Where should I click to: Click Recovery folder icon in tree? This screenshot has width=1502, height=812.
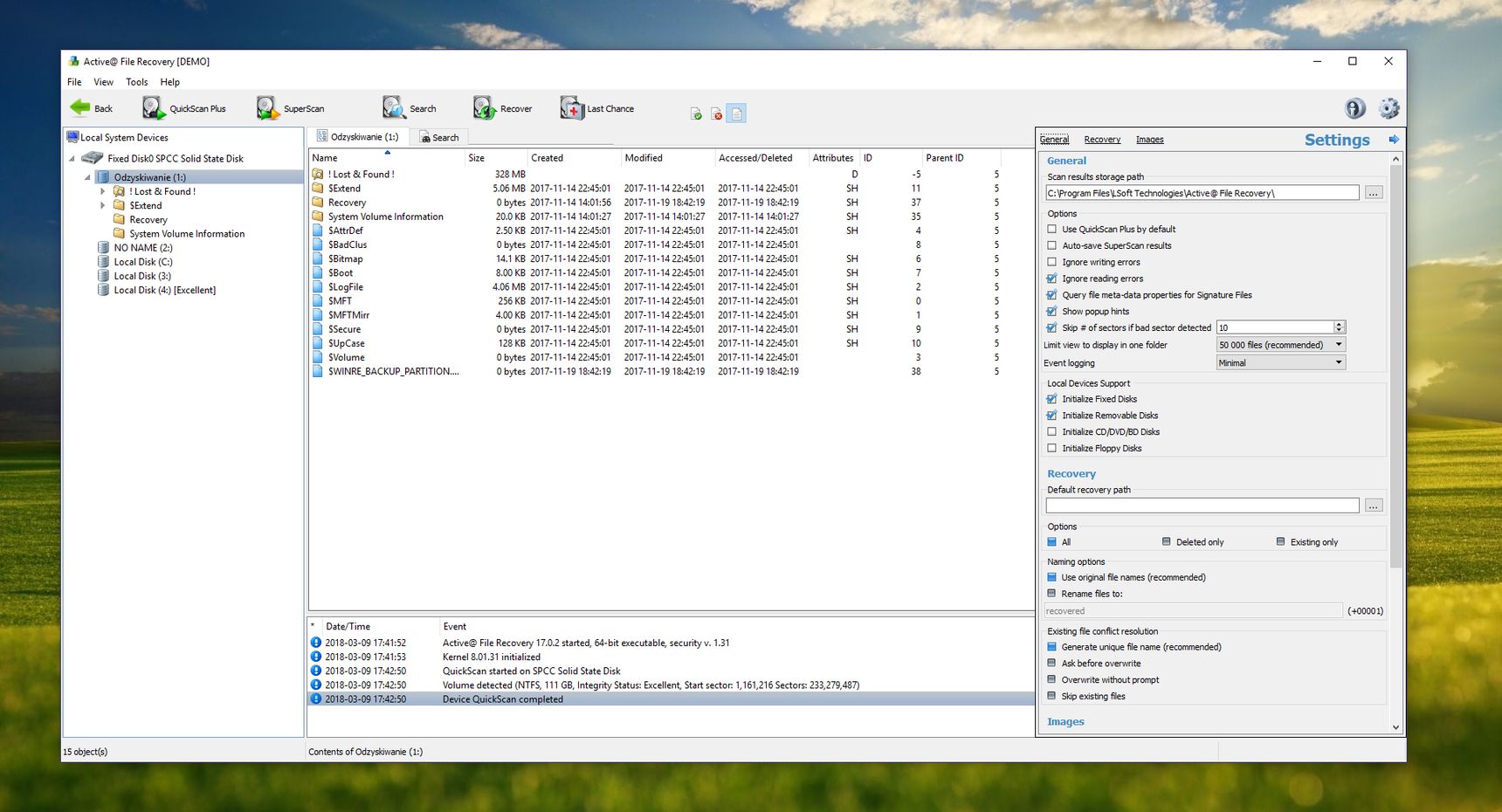pyautogui.click(x=120, y=220)
